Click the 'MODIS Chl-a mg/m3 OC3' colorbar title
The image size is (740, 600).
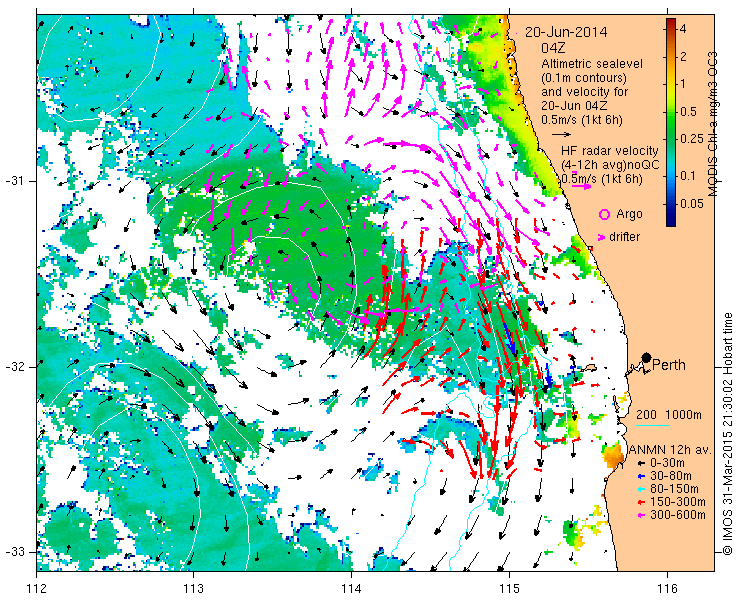pos(712,124)
